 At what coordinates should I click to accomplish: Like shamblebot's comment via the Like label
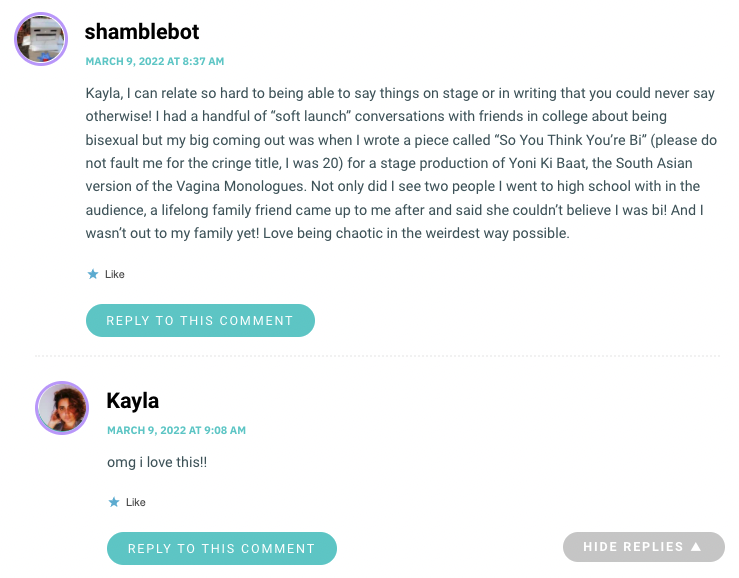[x=115, y=274]
